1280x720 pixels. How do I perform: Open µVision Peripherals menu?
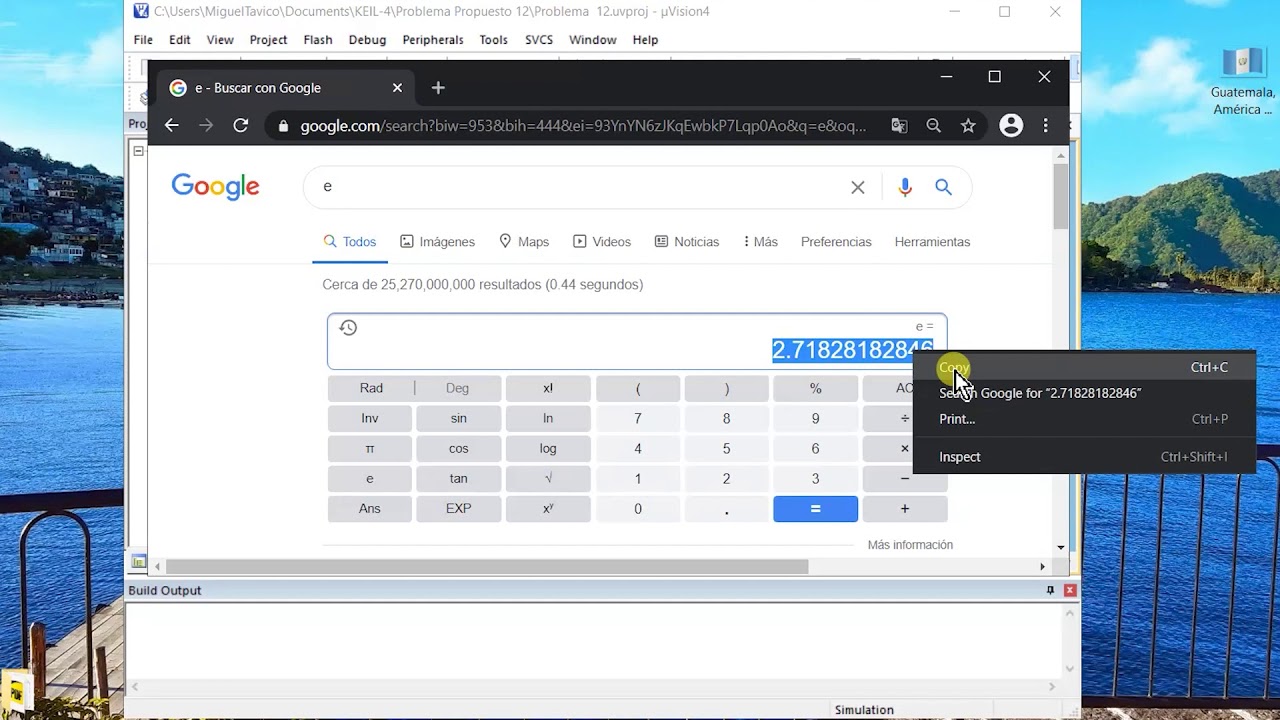pos(432,40)
